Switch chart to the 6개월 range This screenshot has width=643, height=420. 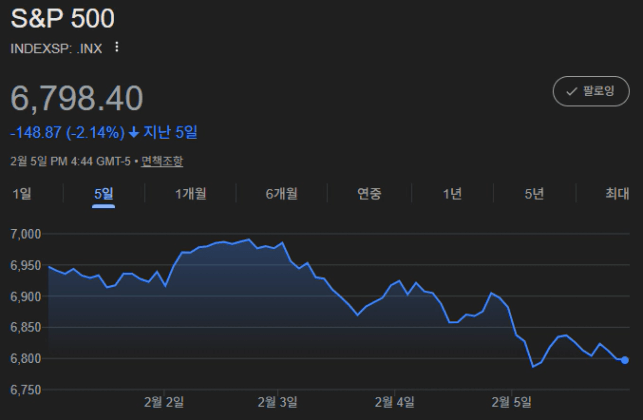click(x=282, y=193)
